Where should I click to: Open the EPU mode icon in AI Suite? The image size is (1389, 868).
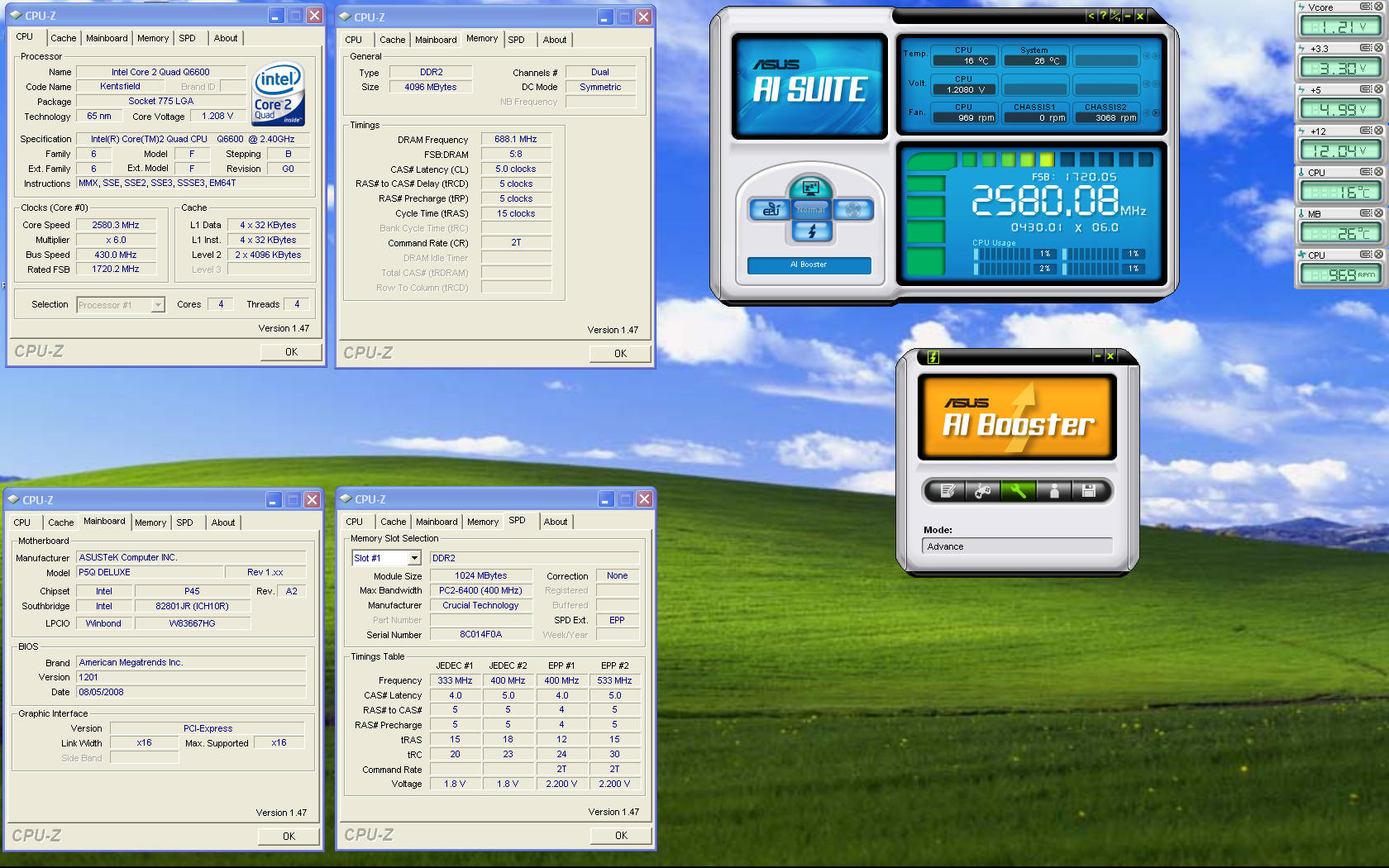pyautogui.click(x=771, y=210)
